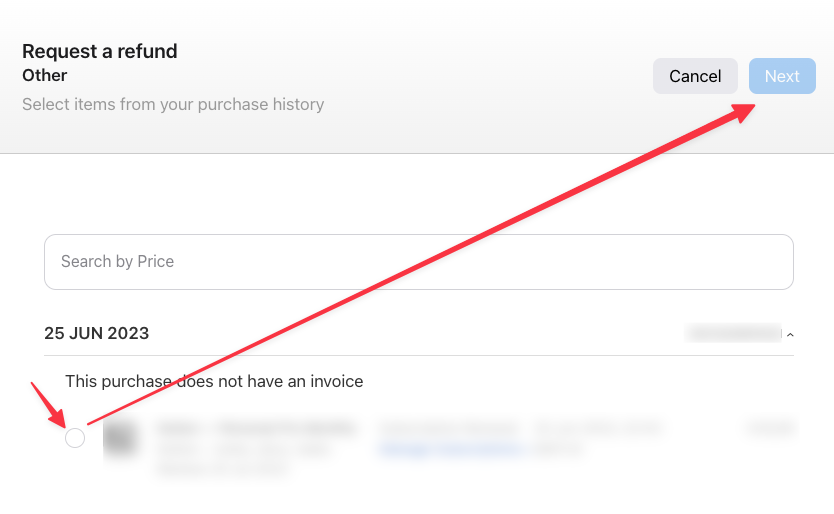Click the "Other" reason subtitle
This screenshot has height=514, width=834.
point(45,76)
